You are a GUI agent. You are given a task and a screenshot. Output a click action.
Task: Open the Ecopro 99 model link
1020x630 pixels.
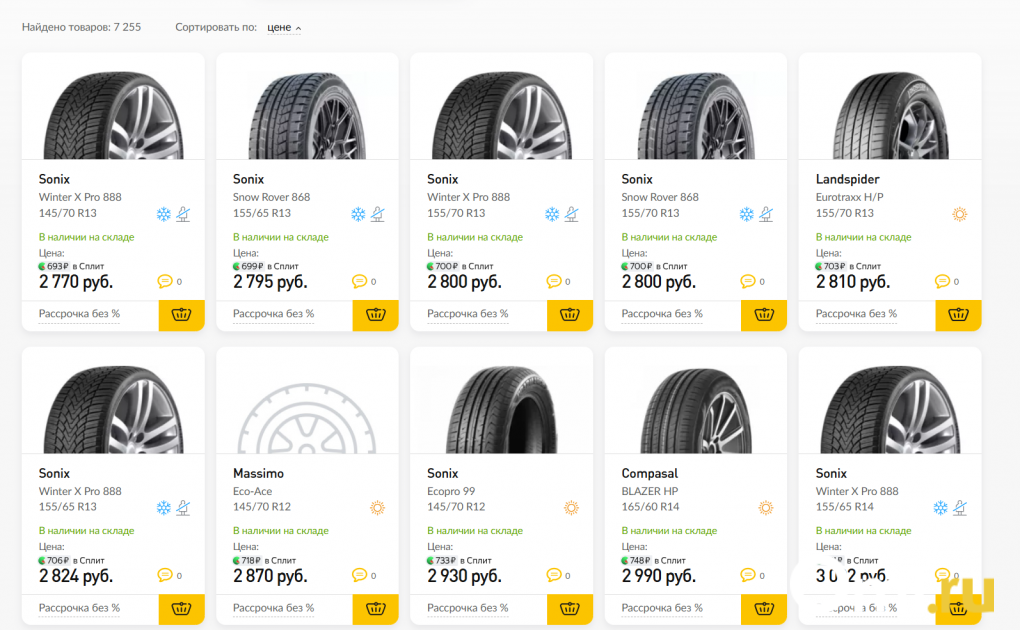click(x=451, y=491)
